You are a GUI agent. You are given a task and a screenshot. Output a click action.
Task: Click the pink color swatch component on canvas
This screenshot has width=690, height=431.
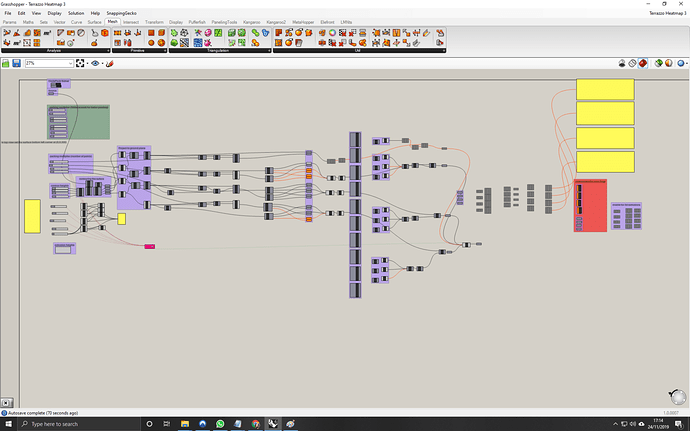[150, 247]
